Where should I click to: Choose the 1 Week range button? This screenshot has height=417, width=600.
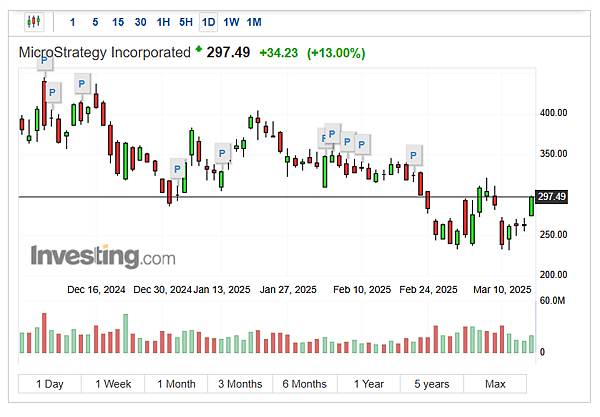pos(113,384)
